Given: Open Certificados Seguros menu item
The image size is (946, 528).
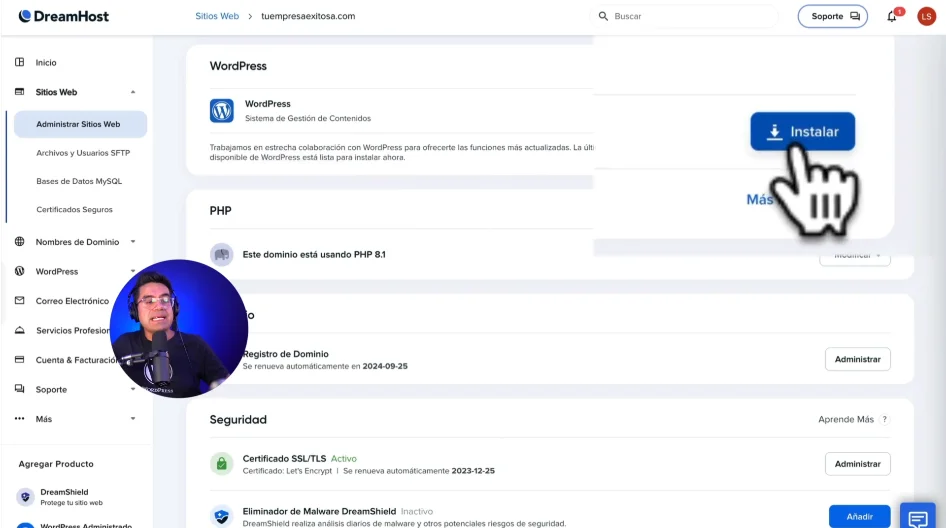Looking at the screenshot, I should pyautogui.click(x=74, y=209).
